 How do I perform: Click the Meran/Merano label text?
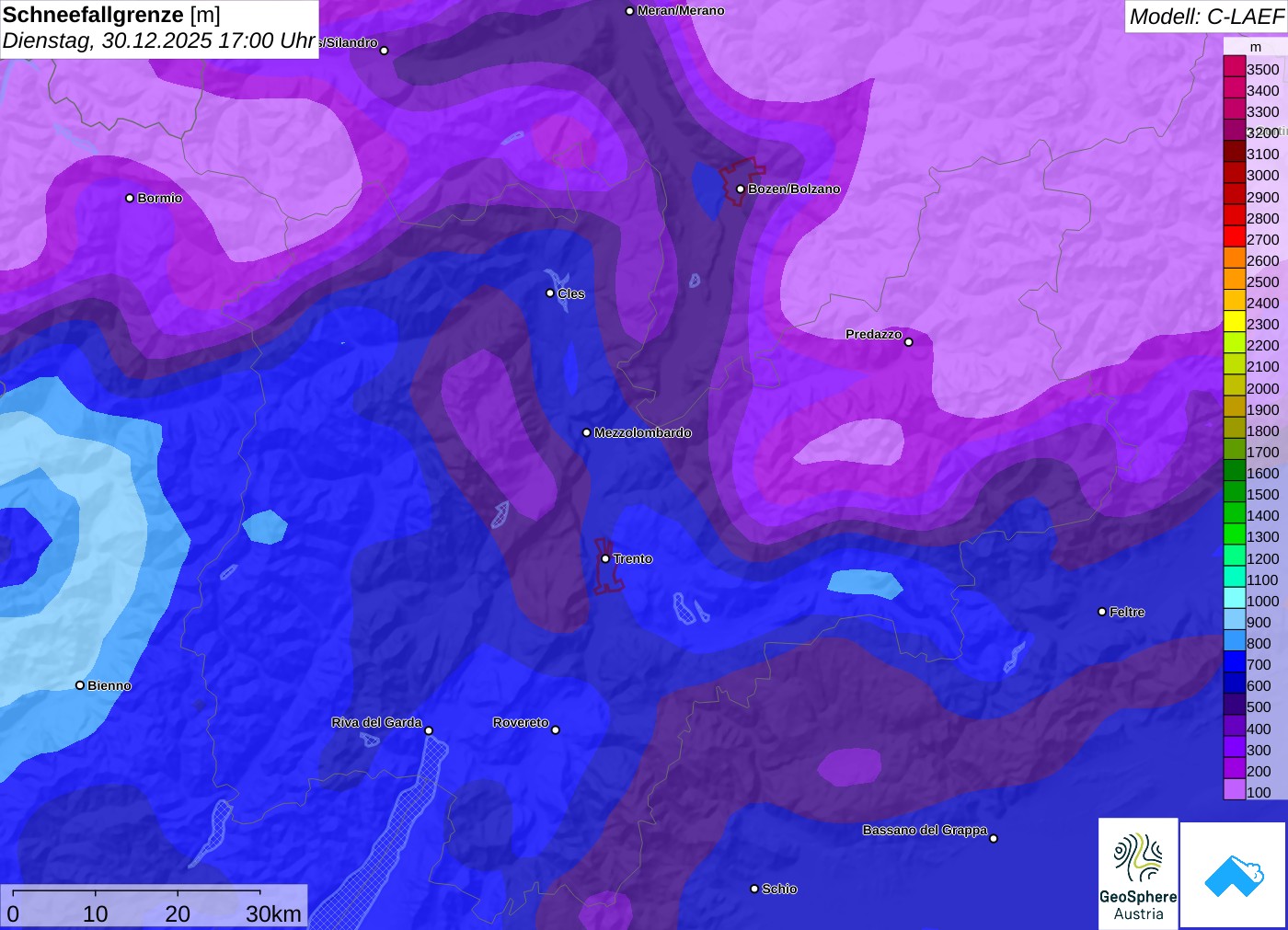(681, 10)
